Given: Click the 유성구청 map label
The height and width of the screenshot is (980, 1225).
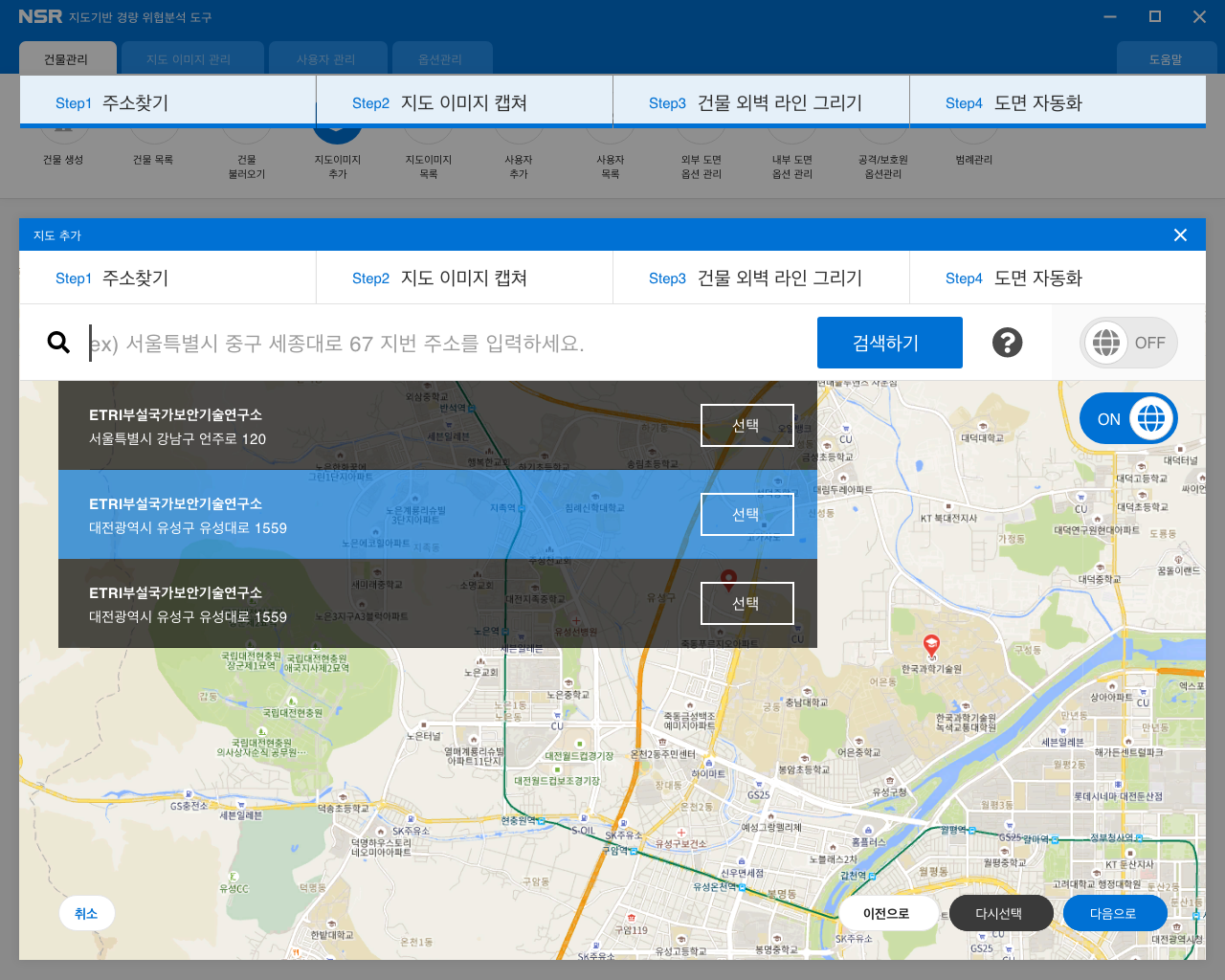Looking at the screenshot, I should coord(889,792).
